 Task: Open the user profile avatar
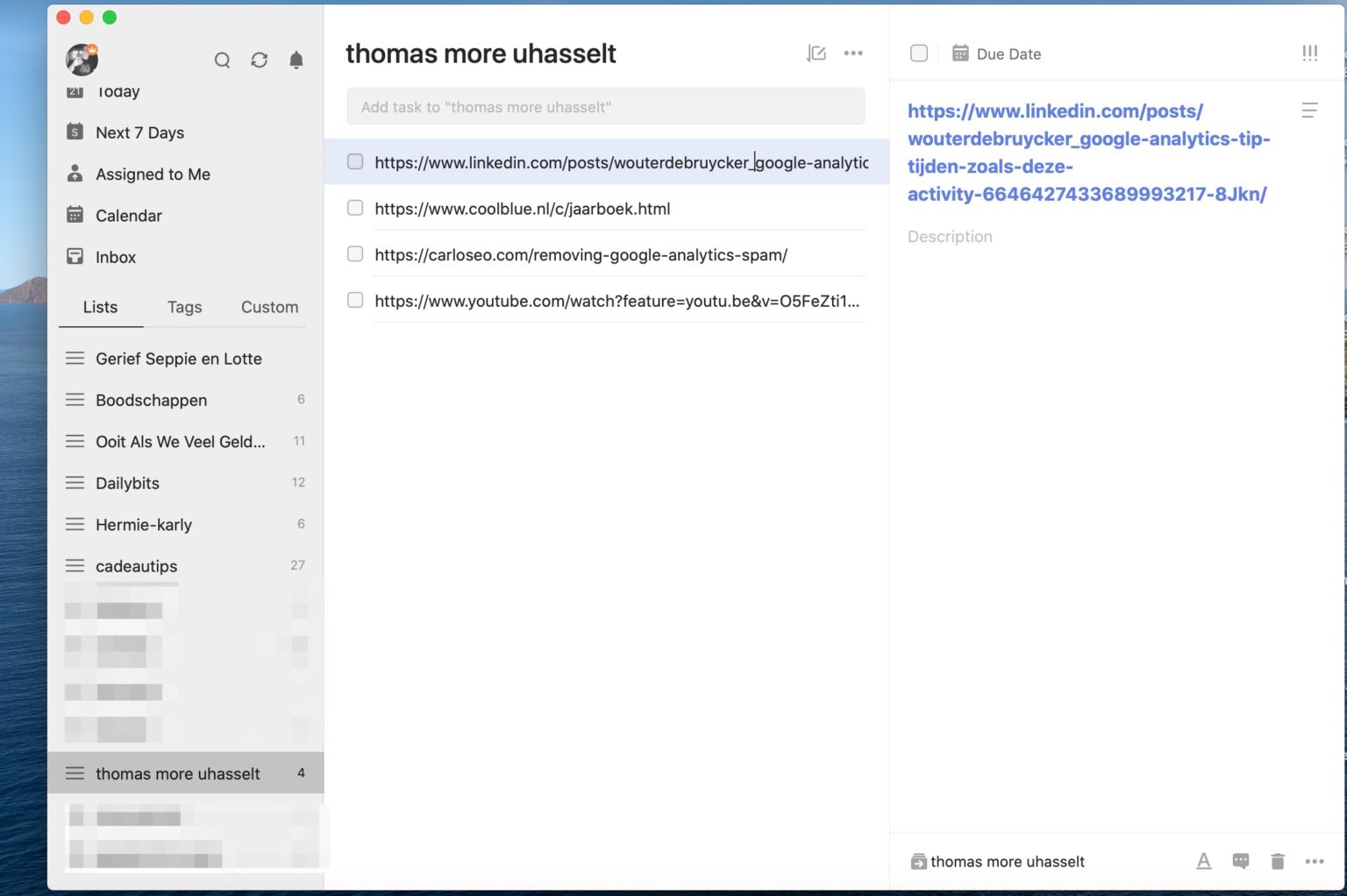click(x=82, y=59)
